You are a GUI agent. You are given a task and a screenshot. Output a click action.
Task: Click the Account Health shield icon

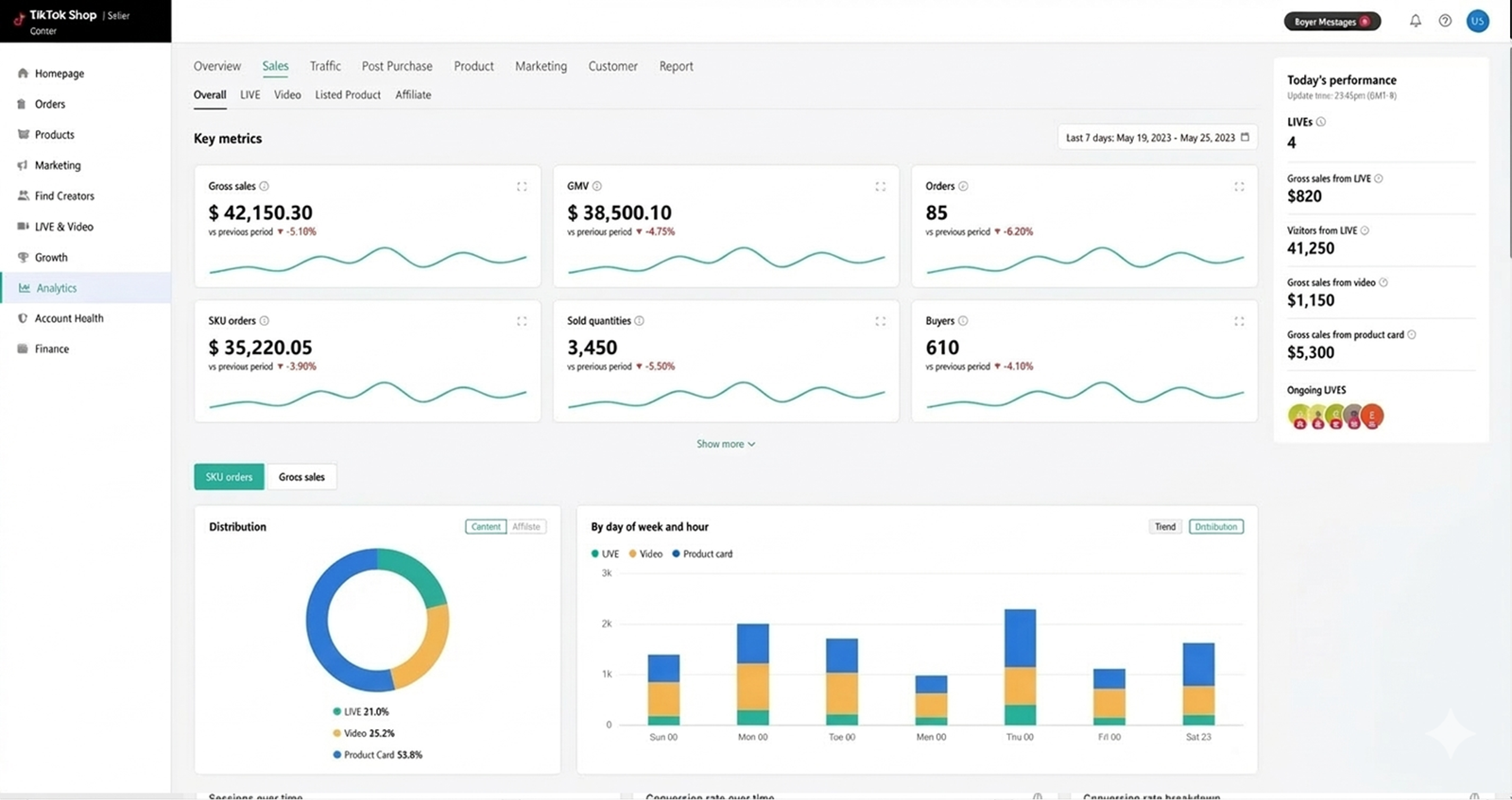point(23,318)
